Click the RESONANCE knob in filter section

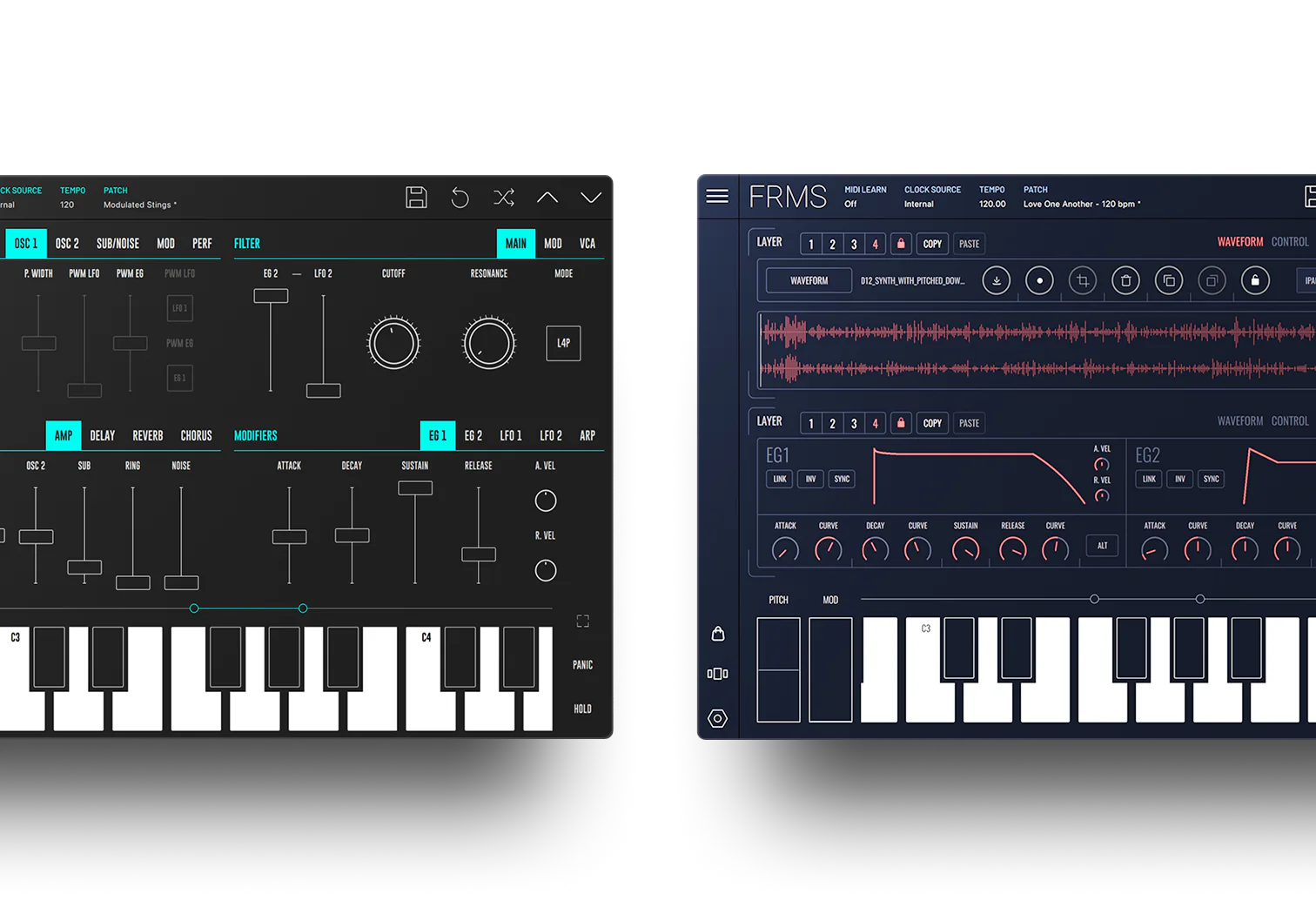click(x=489, y=343)
